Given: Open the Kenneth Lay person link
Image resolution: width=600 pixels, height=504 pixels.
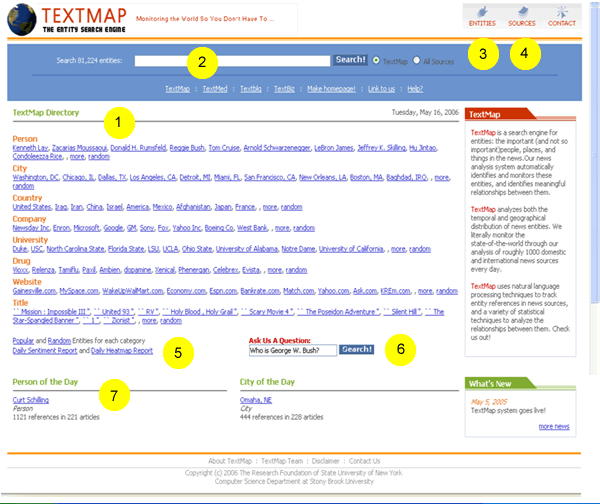Looking at the screenshot, I should pos(30,148).
